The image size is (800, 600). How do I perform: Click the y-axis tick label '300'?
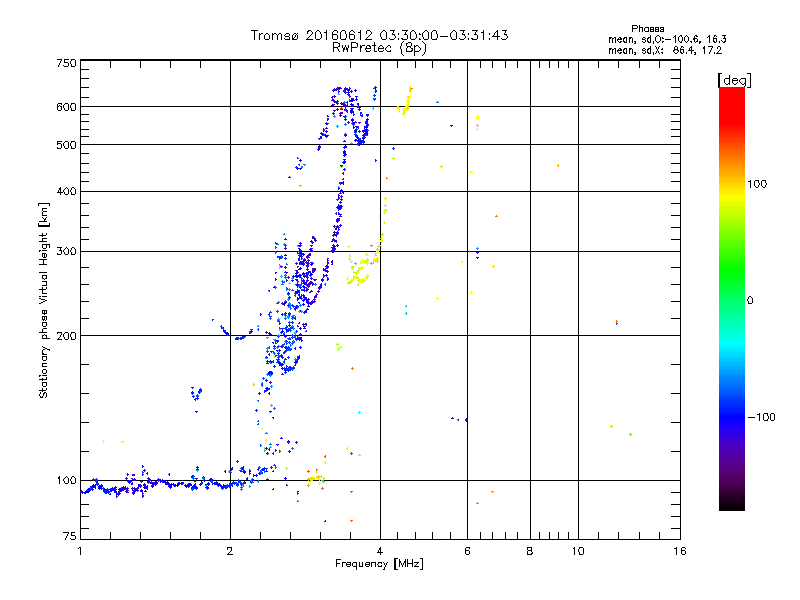(66, 252)
